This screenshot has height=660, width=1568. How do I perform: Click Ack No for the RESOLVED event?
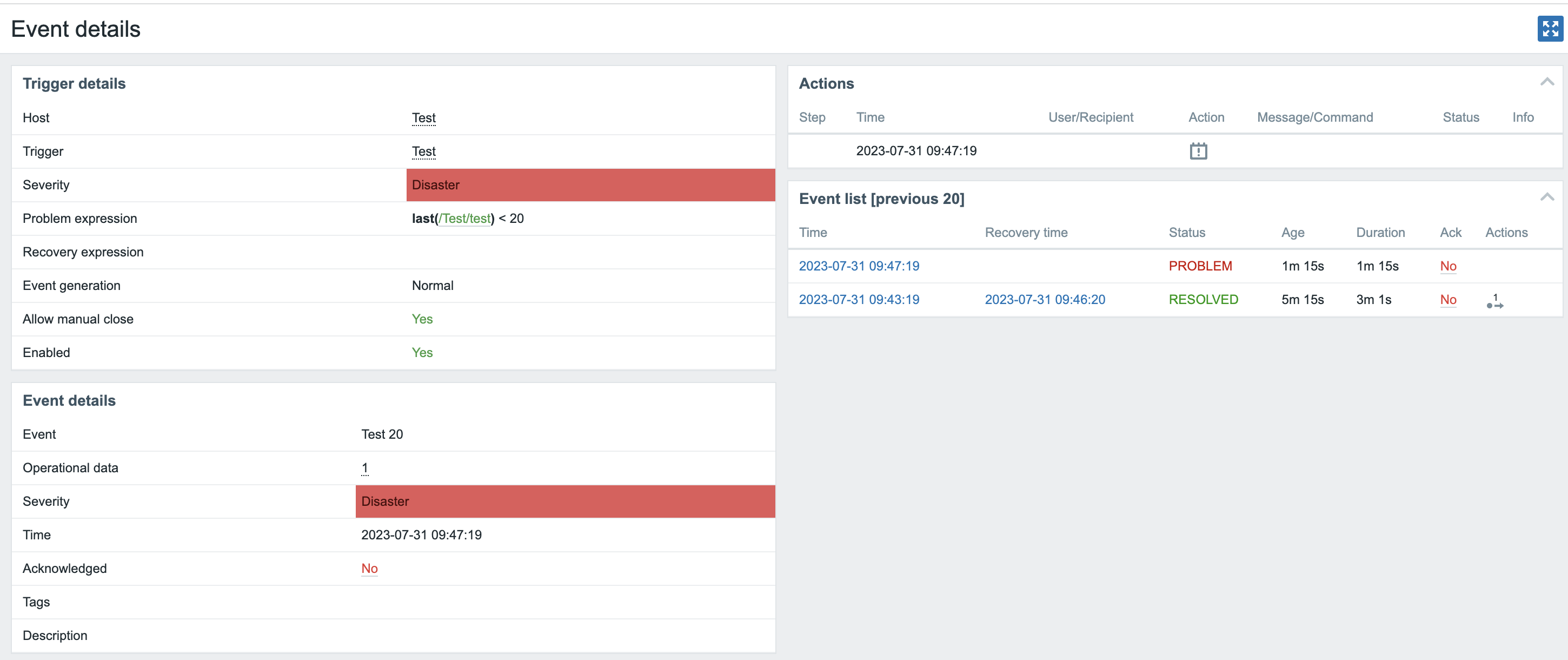pos(1448,300)
